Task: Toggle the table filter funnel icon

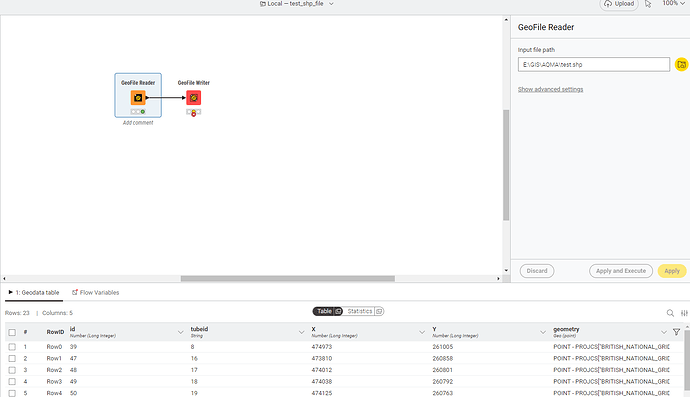Action: [676, 332]
